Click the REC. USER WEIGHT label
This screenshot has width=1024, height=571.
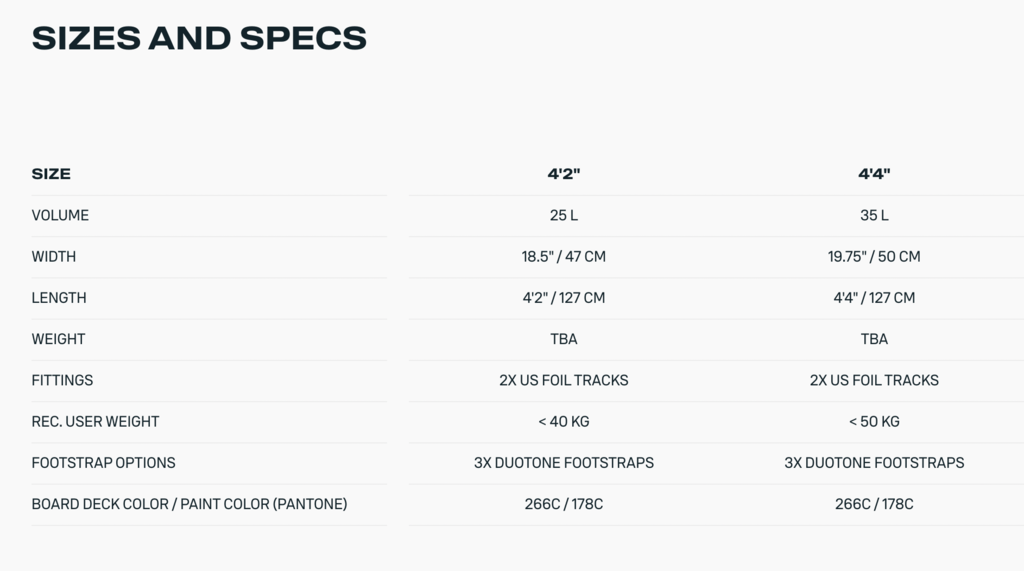click(95, 421)
